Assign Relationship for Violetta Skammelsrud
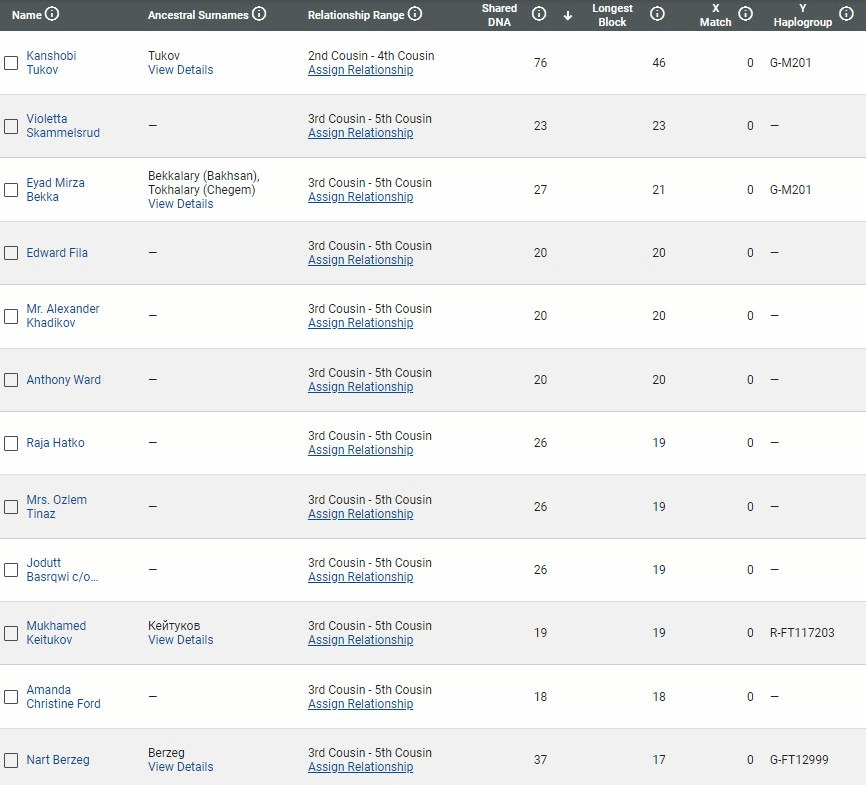 point(360,133)
